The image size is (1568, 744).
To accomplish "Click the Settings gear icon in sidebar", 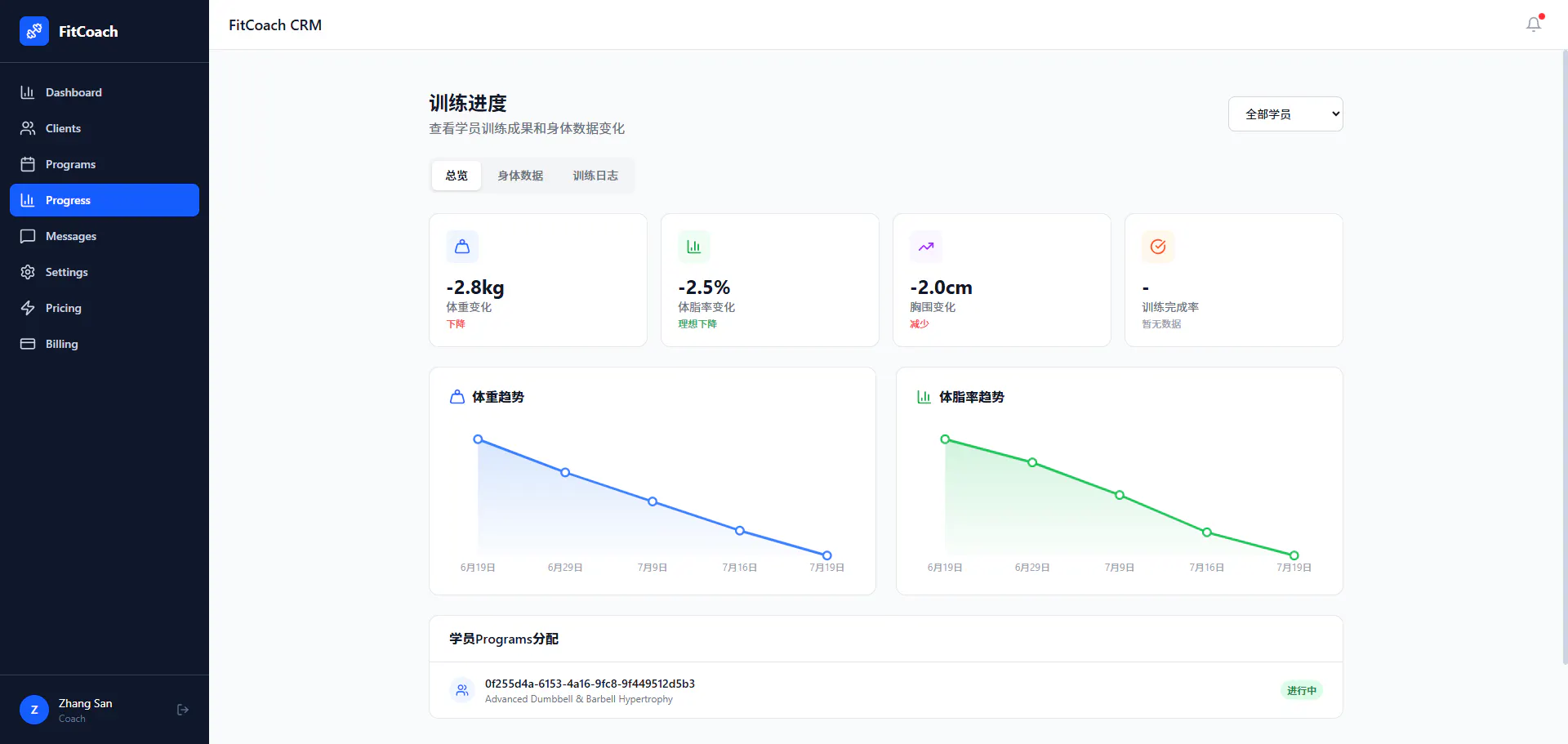I will (x=28, y=272).
